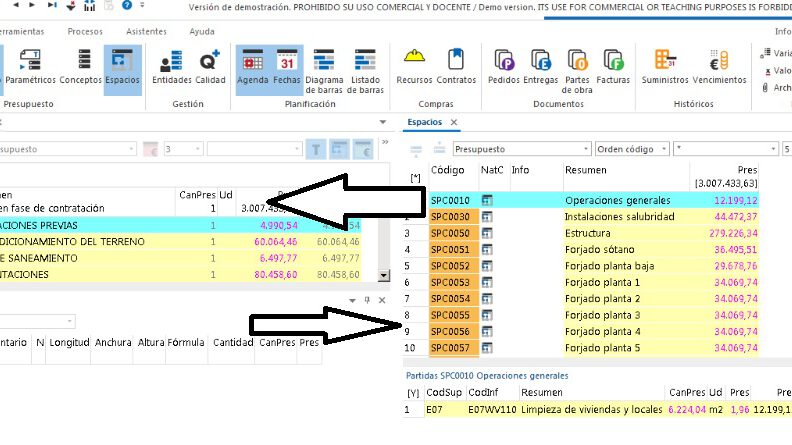This screenshot has width=792, height=445.
Task: Toggle the Fechas planning view
Action: [287, 68]
